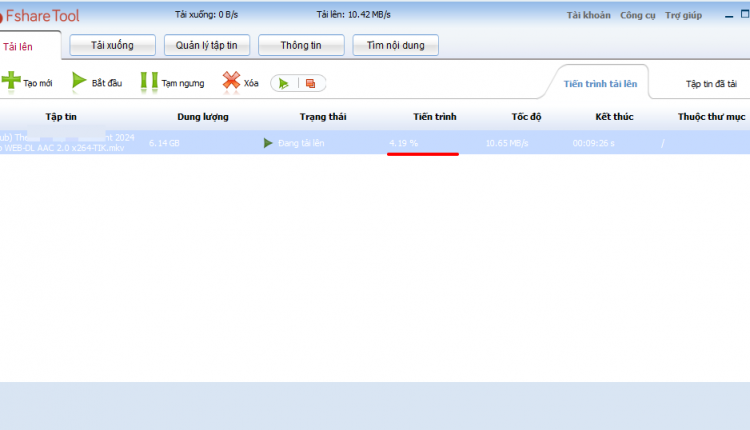Click the Tải xuống: 0 B/s indicator
This screenshot has height=430, width=750.
[206, 15]
